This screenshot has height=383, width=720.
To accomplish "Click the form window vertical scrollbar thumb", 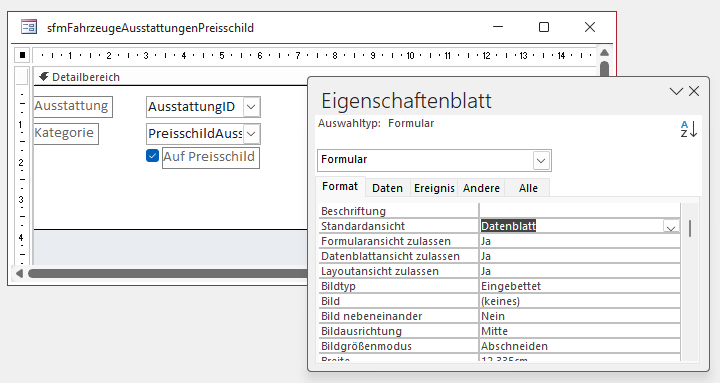I will [604, 69].
